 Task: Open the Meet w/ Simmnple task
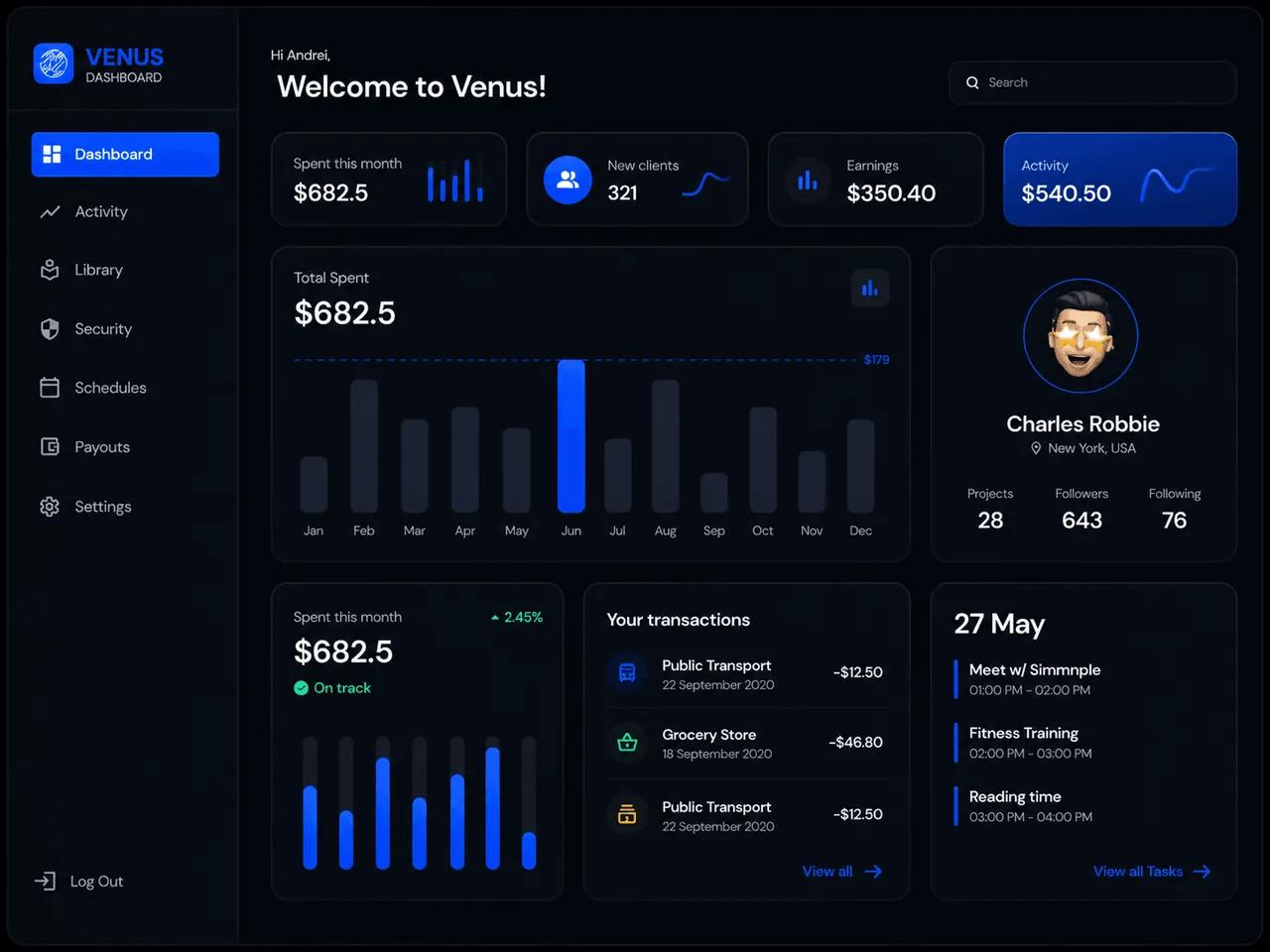(x=1028, y=679)
